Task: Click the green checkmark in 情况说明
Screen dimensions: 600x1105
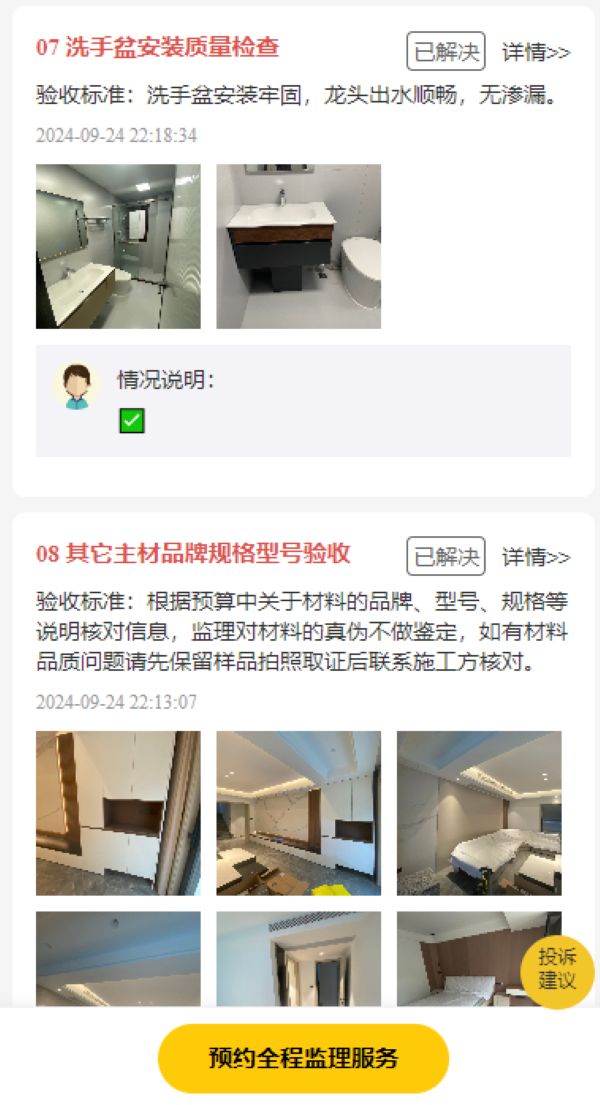Action: [x=132, y=421]
